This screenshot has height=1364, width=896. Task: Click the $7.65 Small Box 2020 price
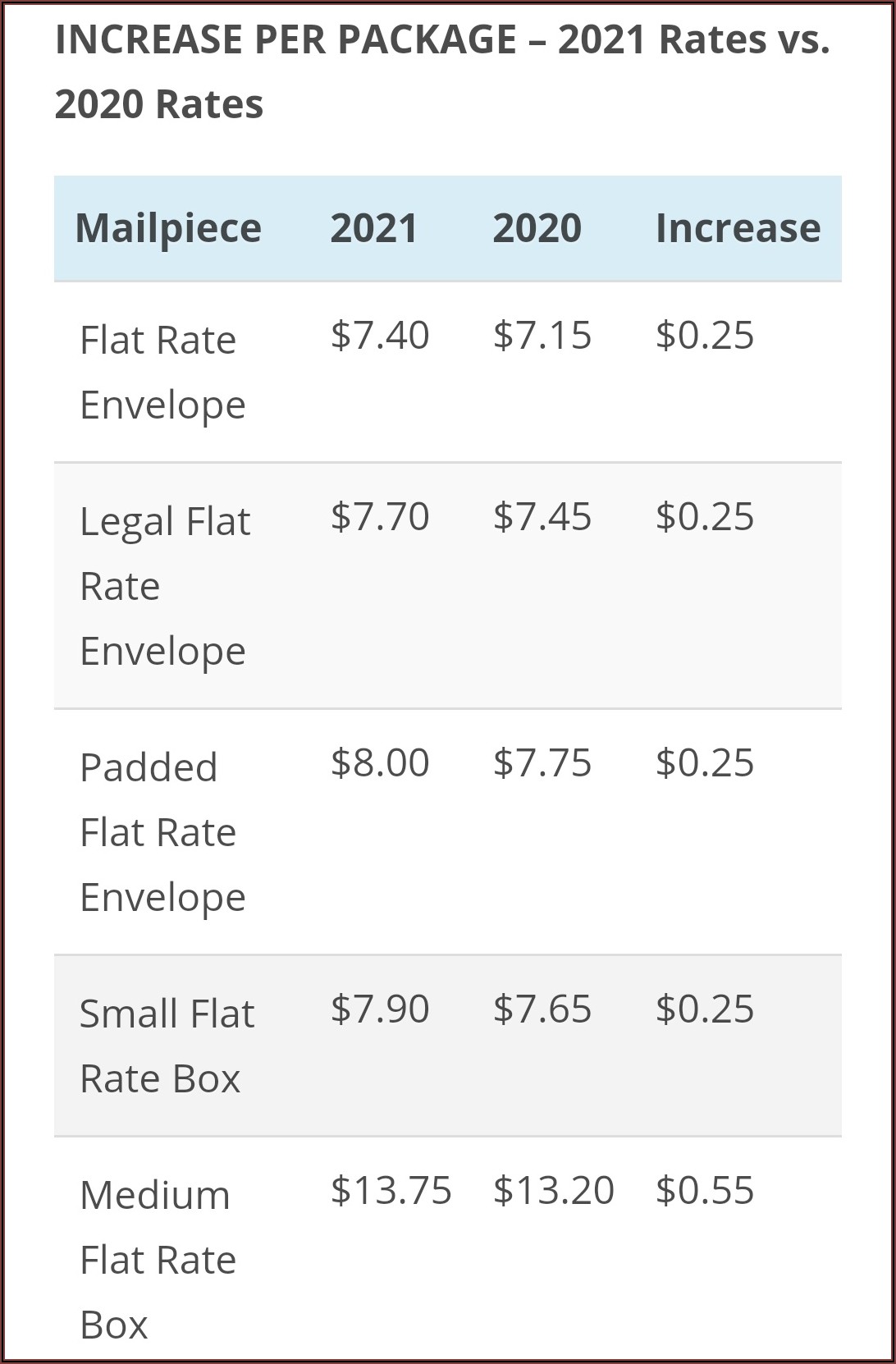click(542, 1009)
